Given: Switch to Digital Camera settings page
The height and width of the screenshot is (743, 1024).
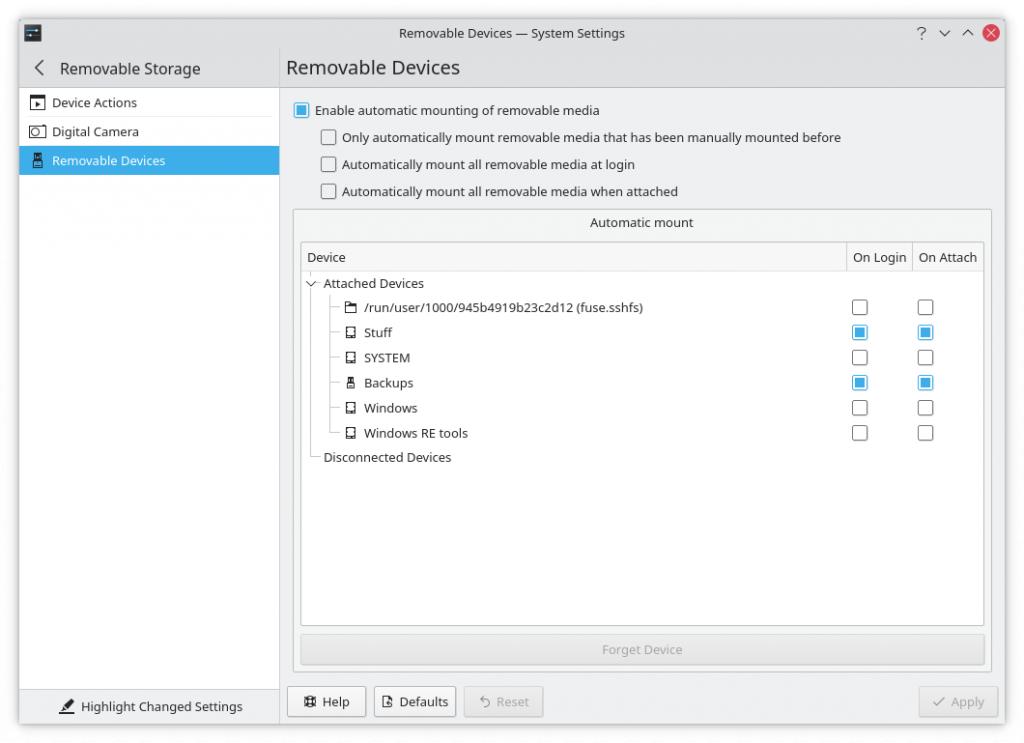Looking at the screenshot, I should click(95, 132).
